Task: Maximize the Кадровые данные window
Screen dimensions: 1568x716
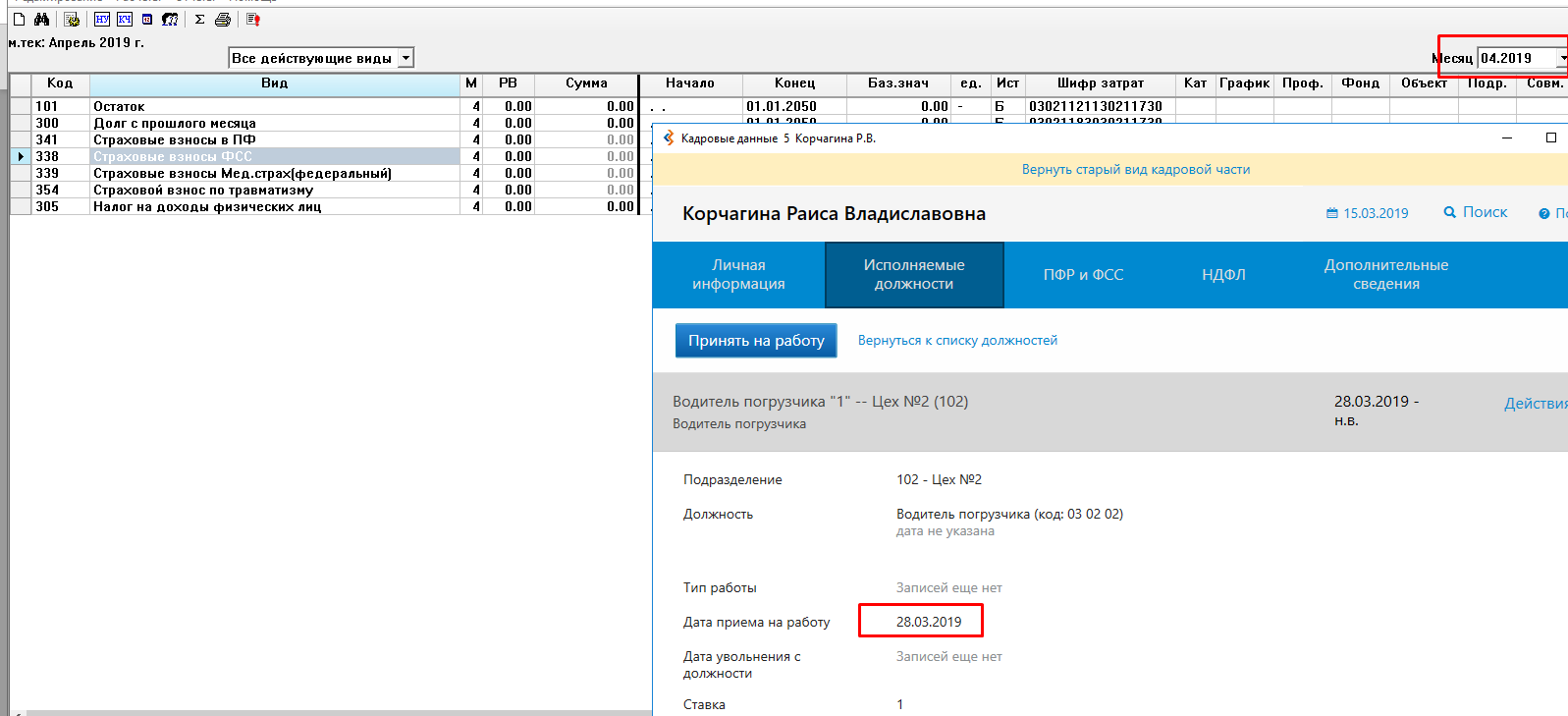Action: click(x=1551, y=138)
